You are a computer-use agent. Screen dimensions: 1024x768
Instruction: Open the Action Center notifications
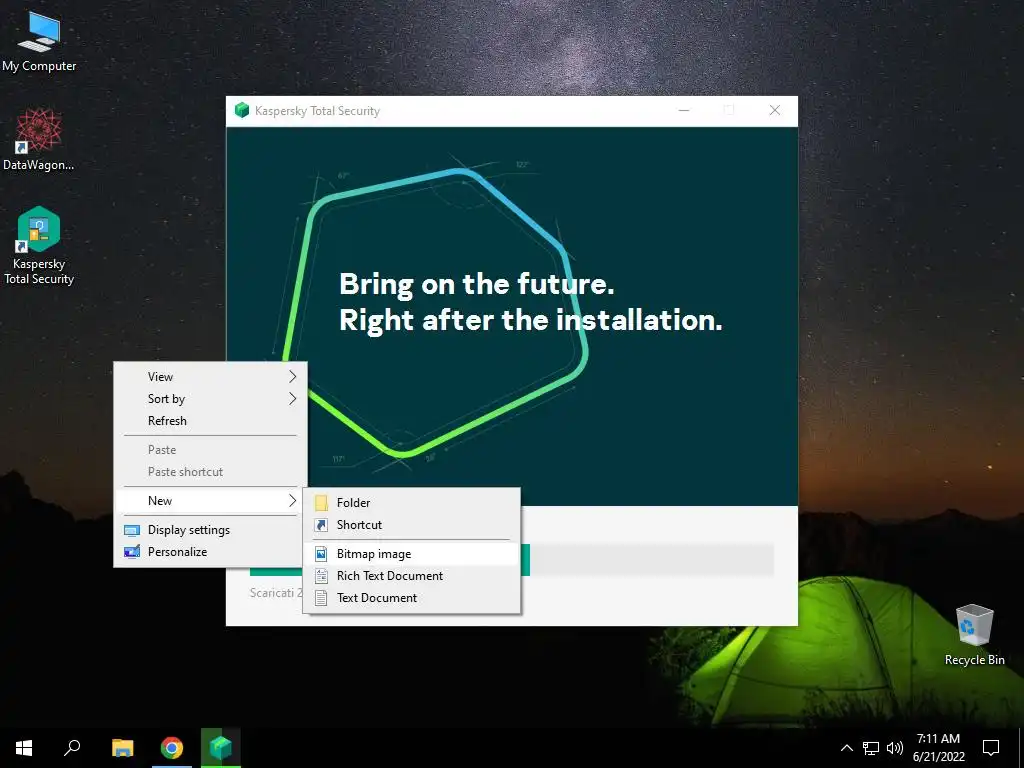coord(991,748)
